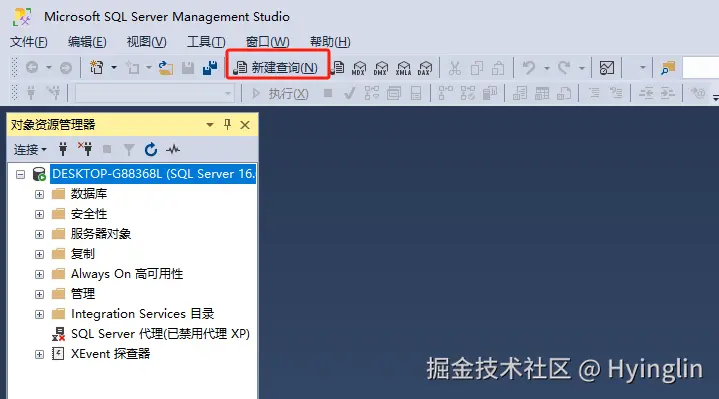Click the Copy icon
The height and width of the screenshot is (399, 719).
coord(477,68)
